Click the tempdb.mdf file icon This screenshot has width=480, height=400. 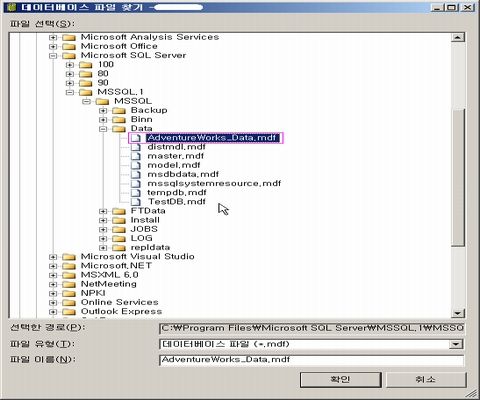136,193
